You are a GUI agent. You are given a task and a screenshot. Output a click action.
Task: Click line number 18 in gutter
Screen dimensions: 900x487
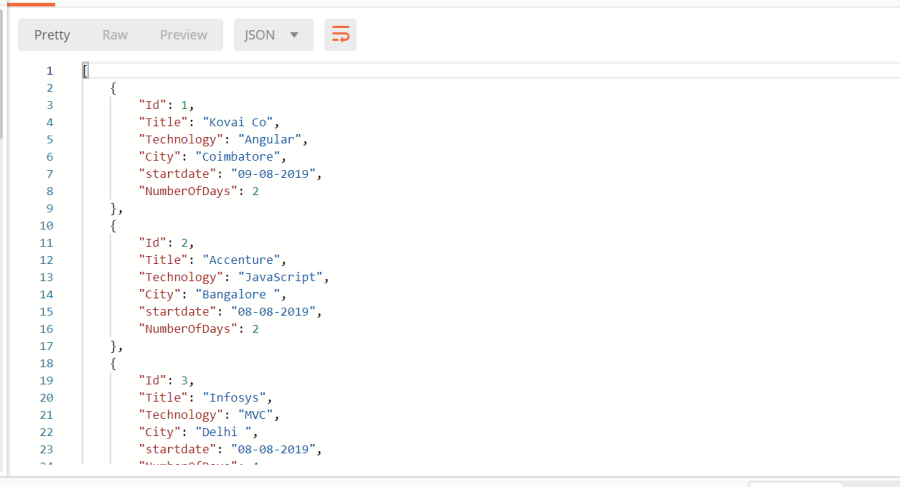pos(46,363)
